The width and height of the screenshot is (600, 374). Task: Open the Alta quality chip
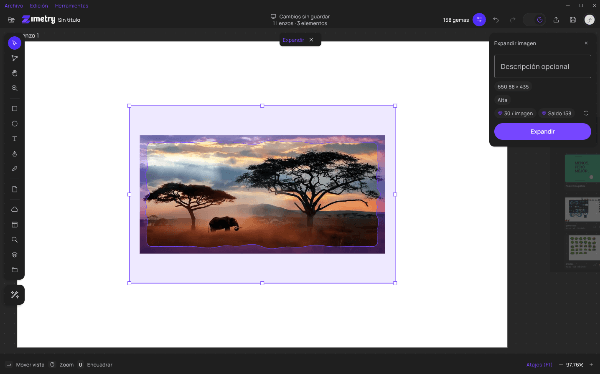click(x=502, y=100)
